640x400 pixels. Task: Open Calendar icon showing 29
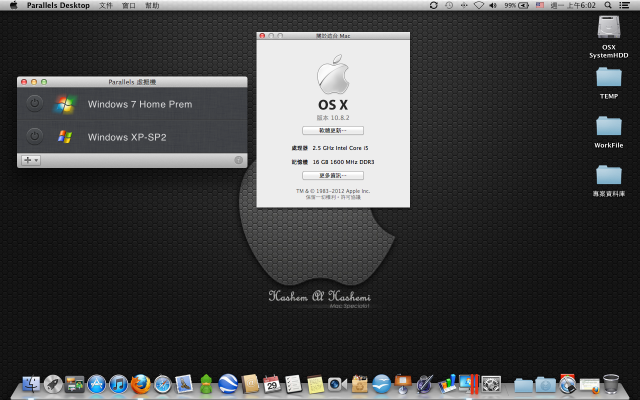tap(272, 384)
